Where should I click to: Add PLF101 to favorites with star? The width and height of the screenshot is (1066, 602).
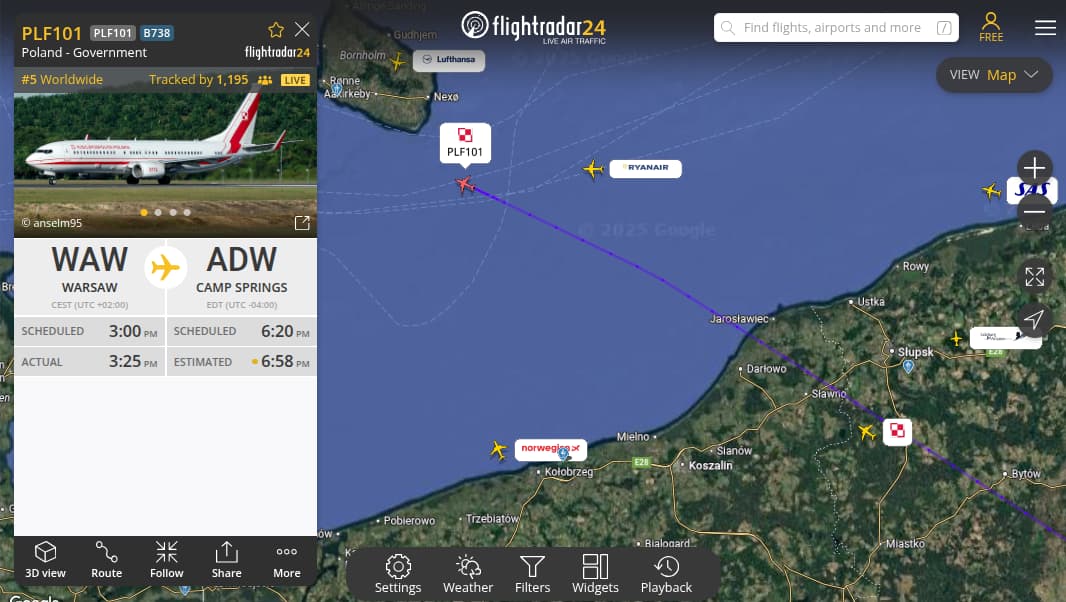[275, 30]
